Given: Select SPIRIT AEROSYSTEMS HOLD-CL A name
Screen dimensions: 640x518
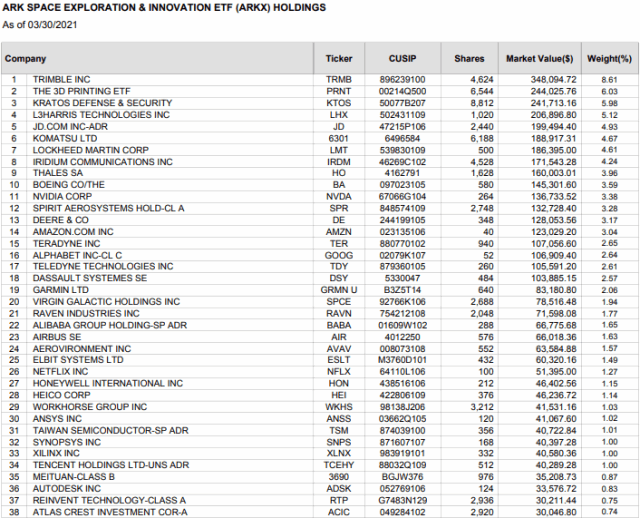Looking at the screenshot, I should pyautogui.click(x=109, y=209).
